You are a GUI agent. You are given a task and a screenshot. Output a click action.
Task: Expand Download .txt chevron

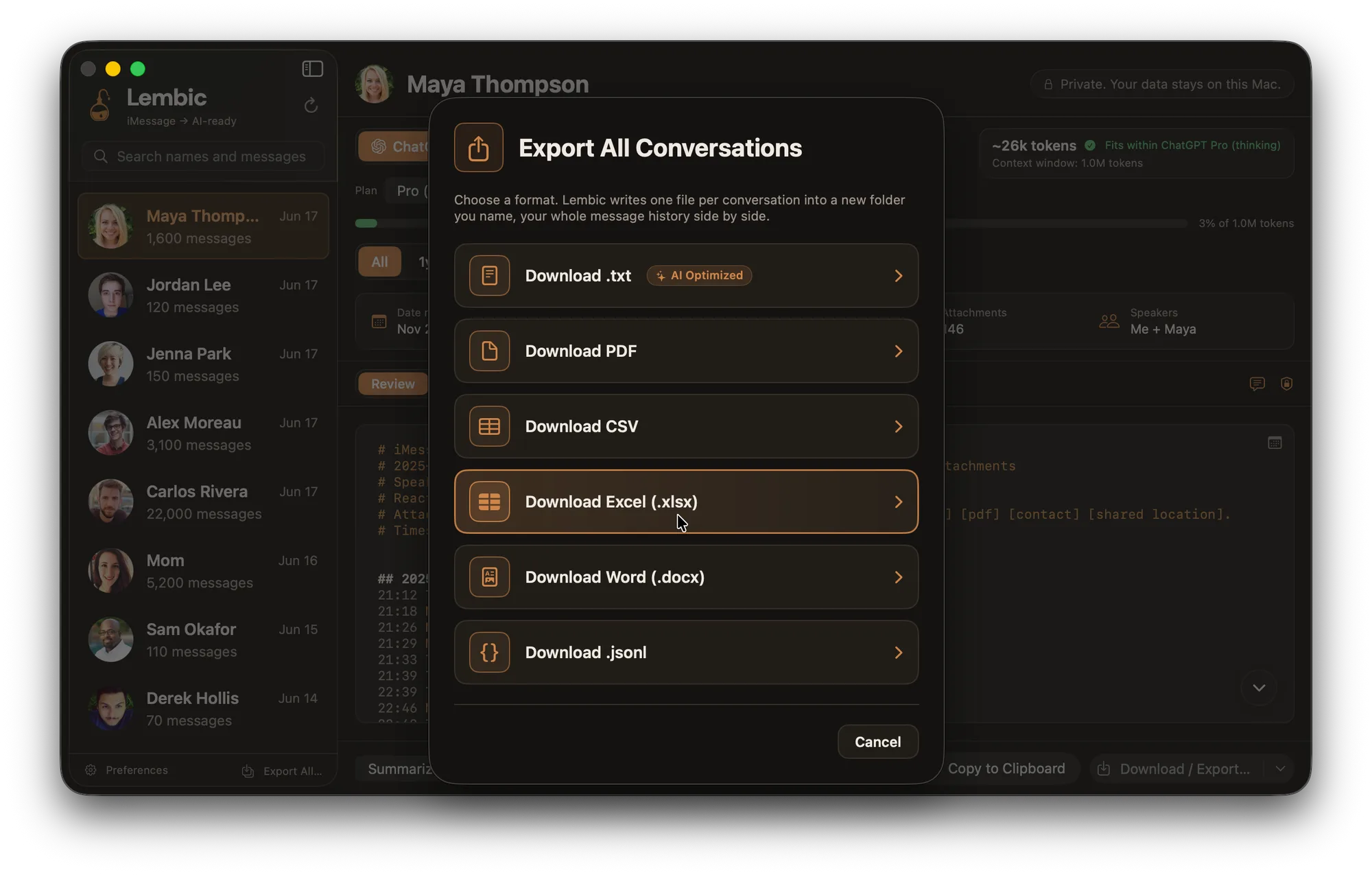(898, 275)
